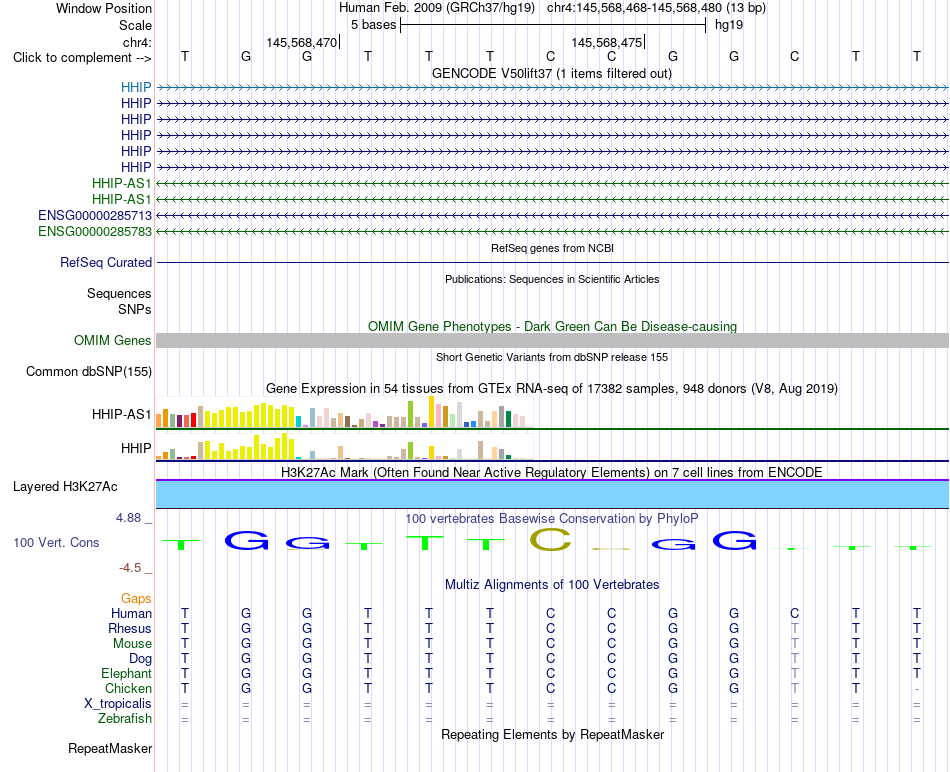
Task: Click the 145,568,475 ruler position
Action: tap(606, 42)
